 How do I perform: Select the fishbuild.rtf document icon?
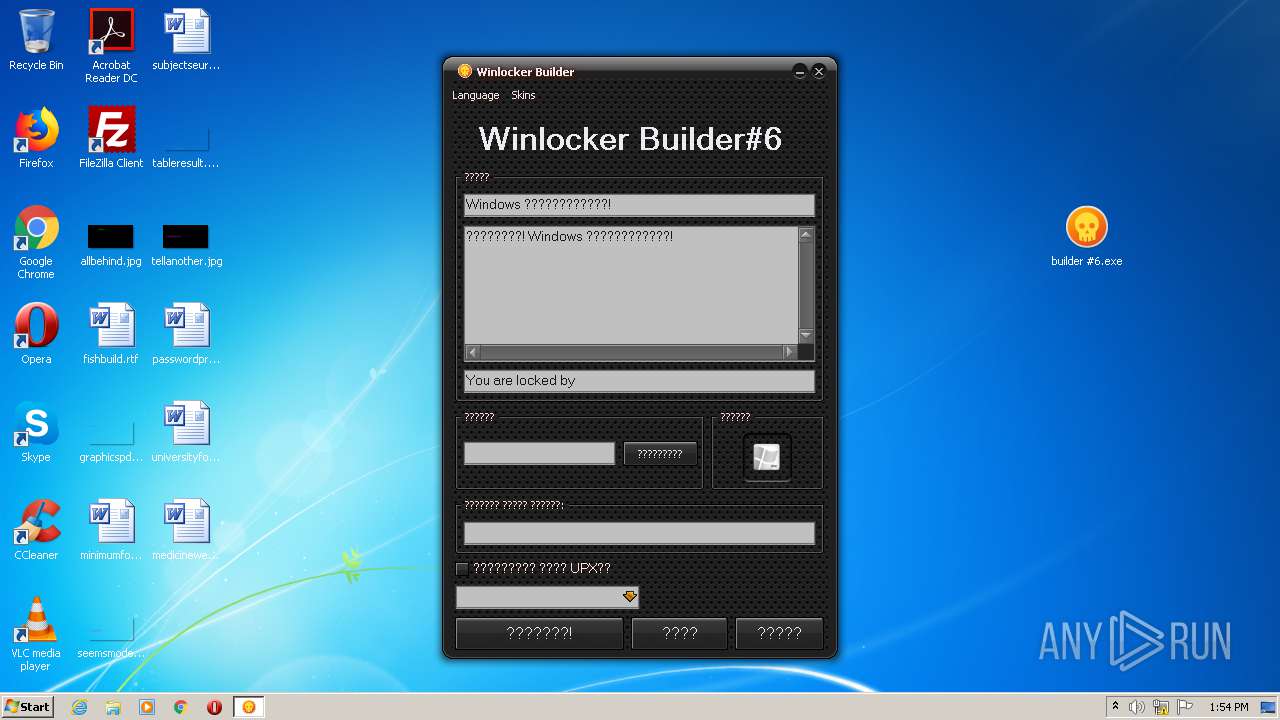click(x=111, y=333)
